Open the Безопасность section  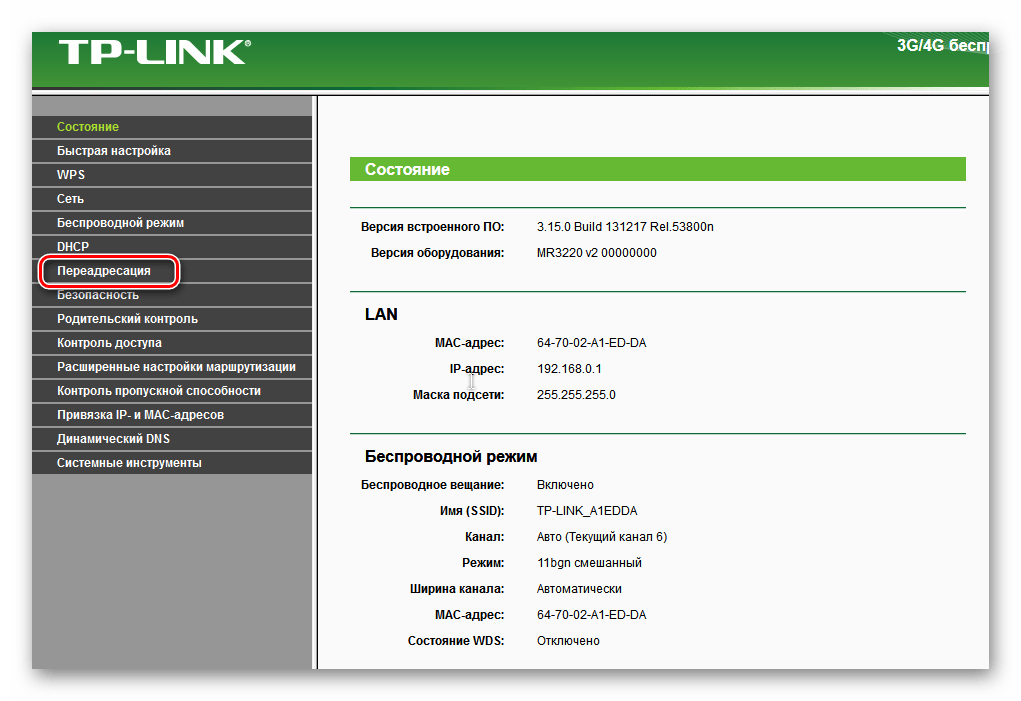point(98,295)
